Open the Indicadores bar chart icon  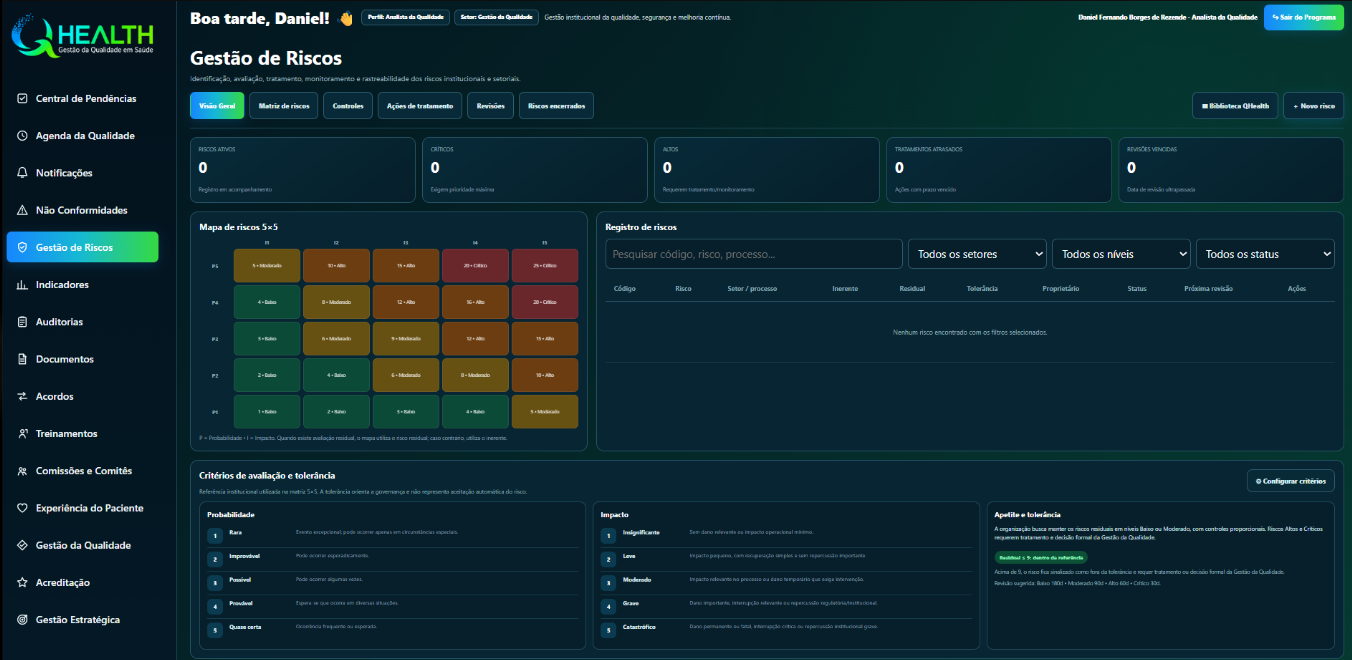click(x=22, y=285)
